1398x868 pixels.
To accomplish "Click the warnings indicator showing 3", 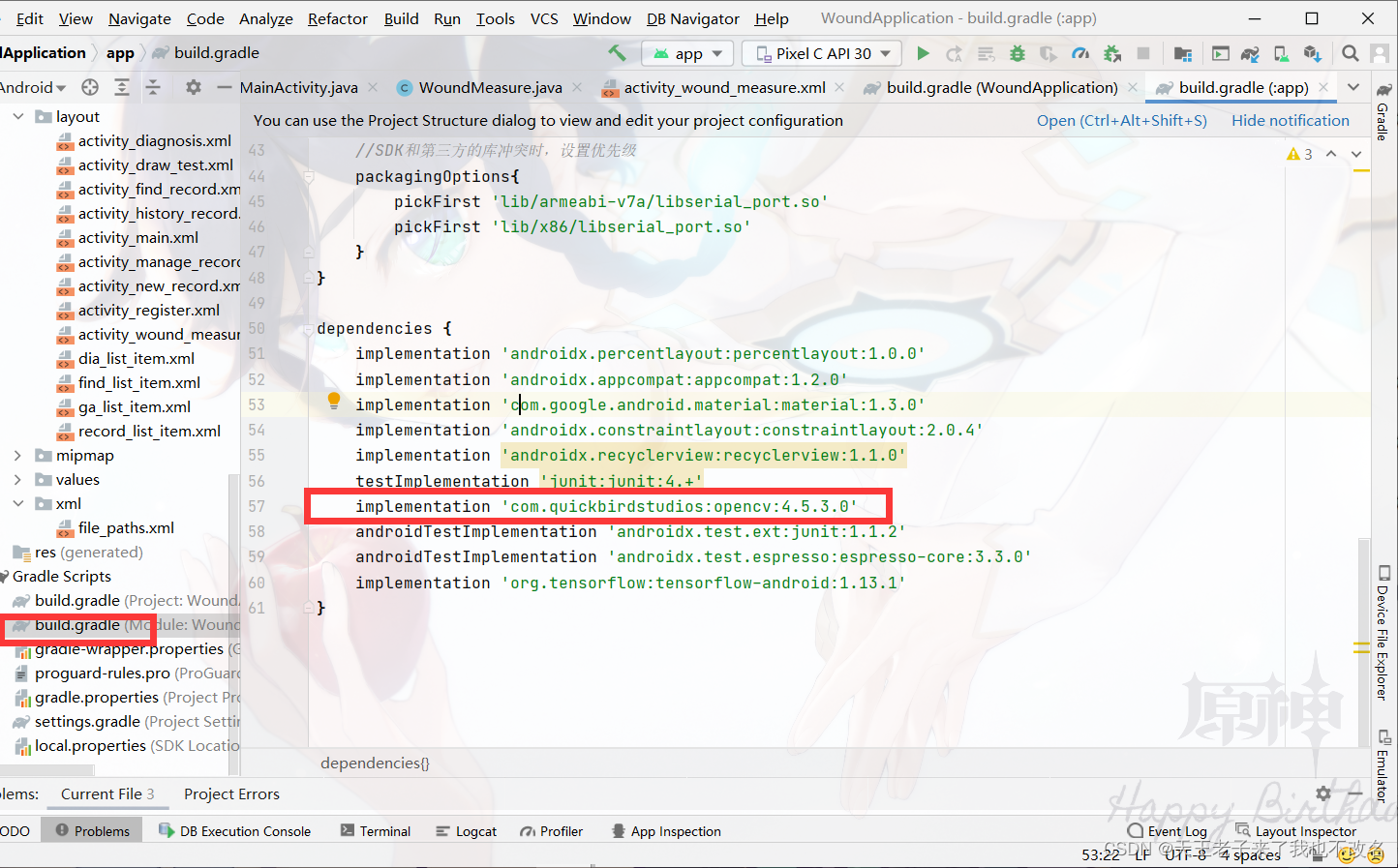I will tap(1299, 154).
